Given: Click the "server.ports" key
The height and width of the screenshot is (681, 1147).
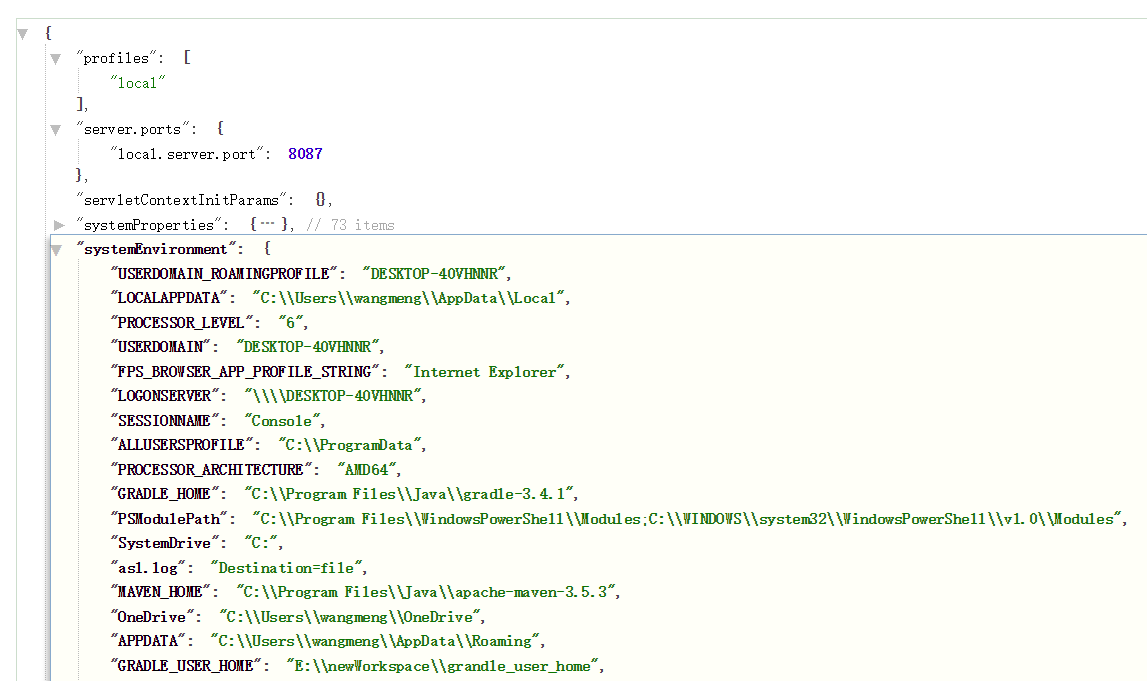Looking at the screenshot, I should tap(132, 129).
